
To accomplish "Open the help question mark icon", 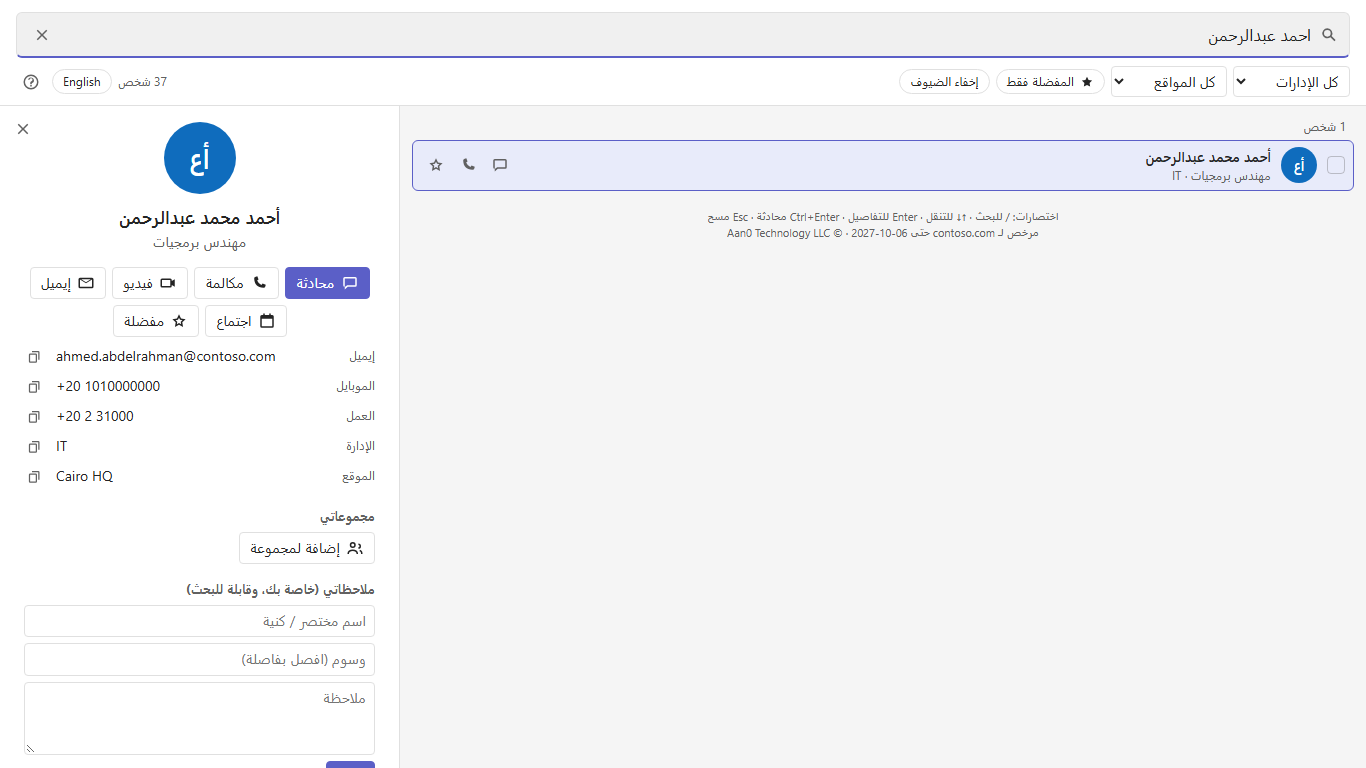I will [31, 82].
